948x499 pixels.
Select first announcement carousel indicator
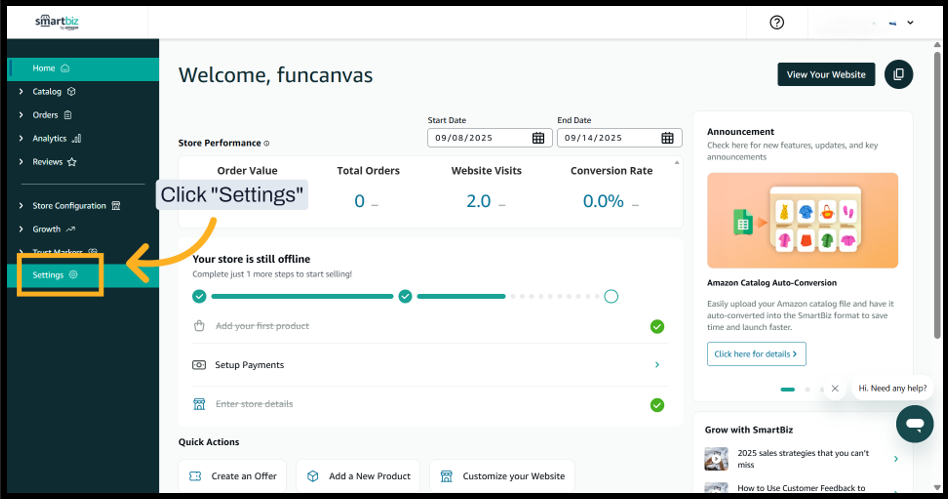pos(787,389)
